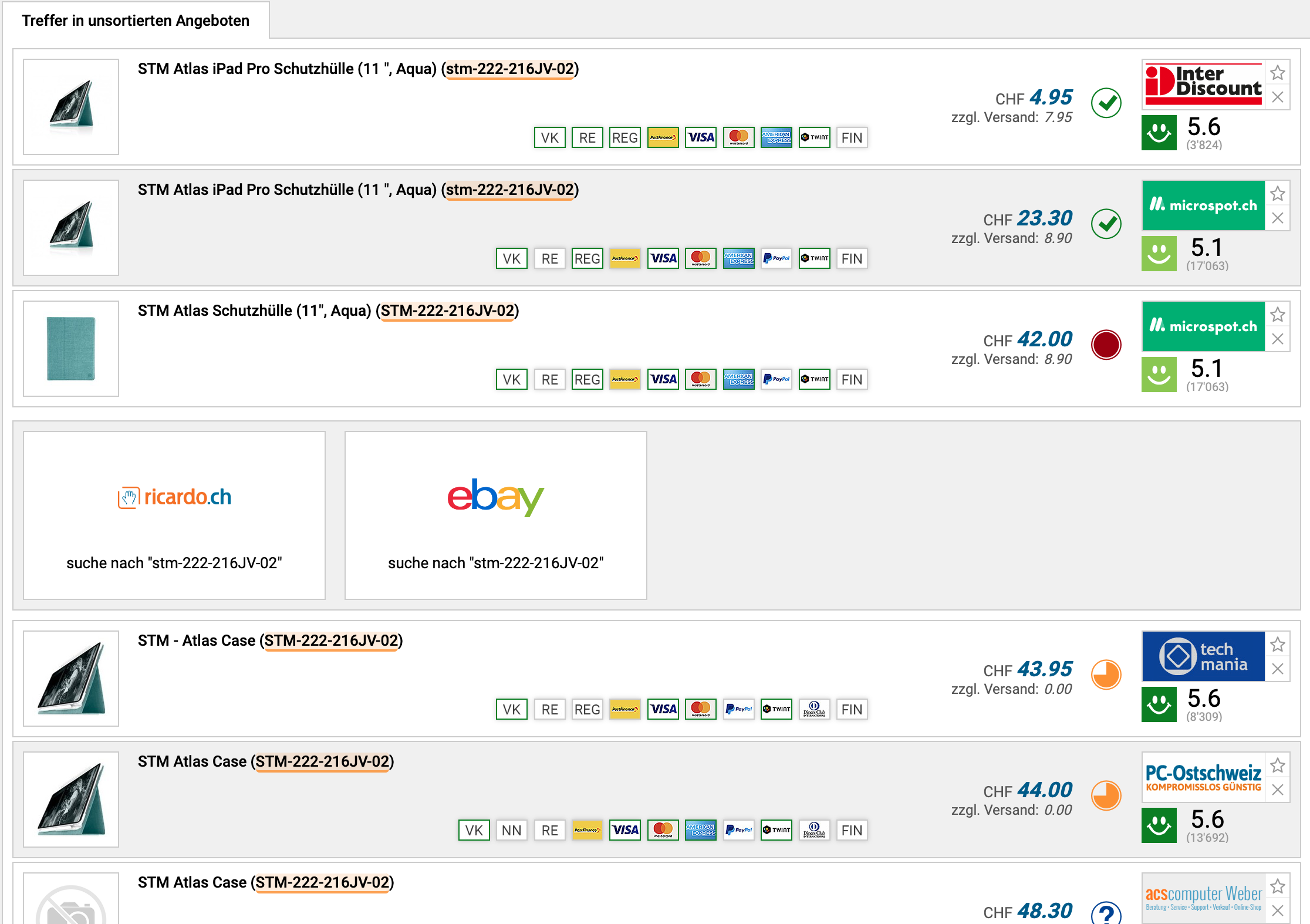1310x924 pixels.
Task: Click orange availability indicator for techmania offer
Action: 1106,675
